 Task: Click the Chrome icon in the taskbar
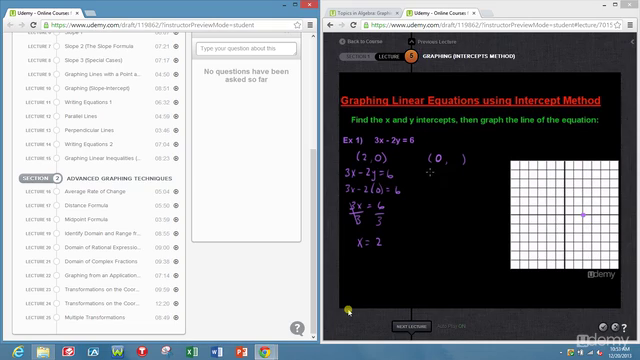(265, 351)
